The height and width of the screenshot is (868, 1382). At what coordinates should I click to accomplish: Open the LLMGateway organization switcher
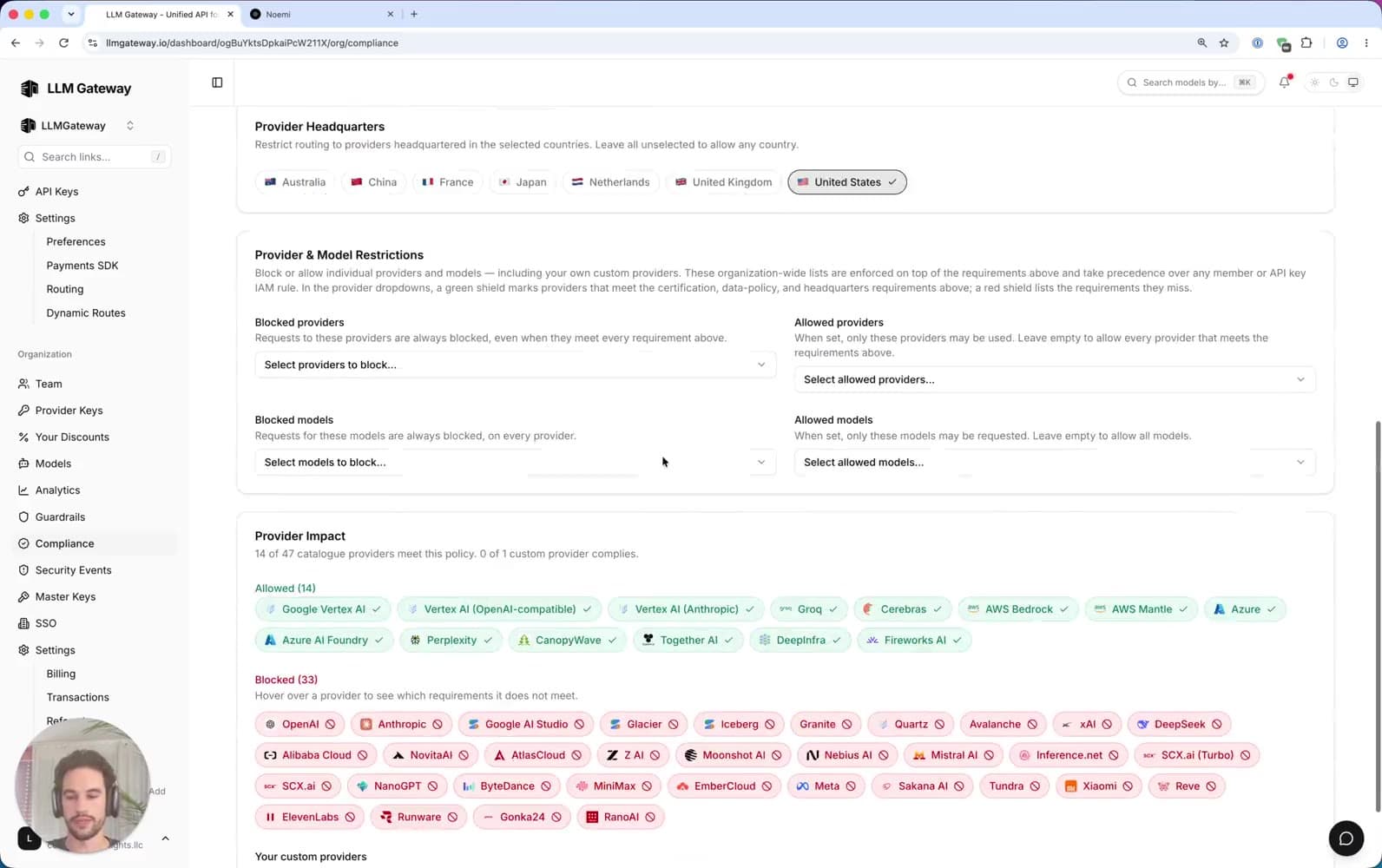coord(78,126)
